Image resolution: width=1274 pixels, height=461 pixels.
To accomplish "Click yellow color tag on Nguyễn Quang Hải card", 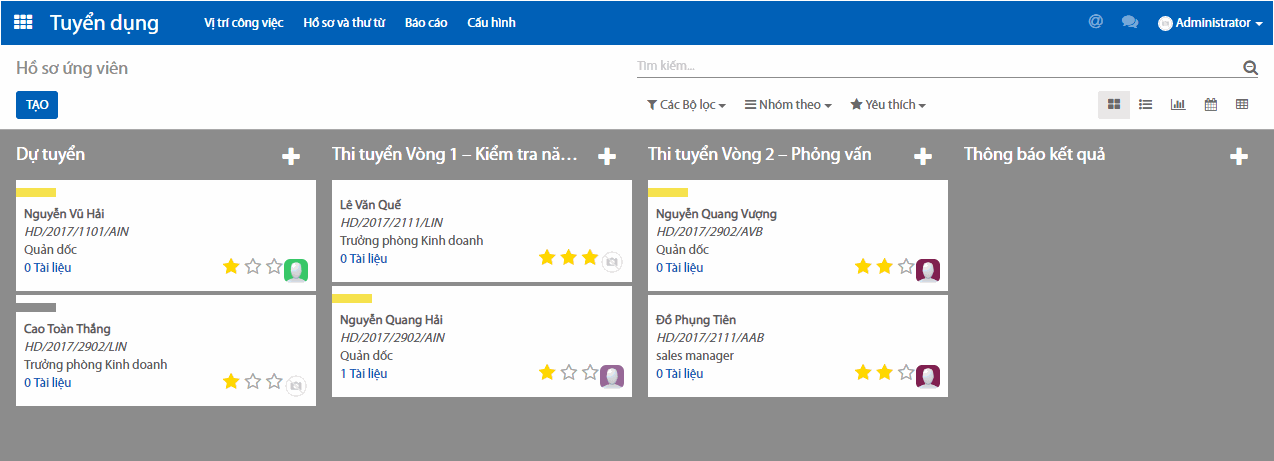I will click(x=352, y=298).
